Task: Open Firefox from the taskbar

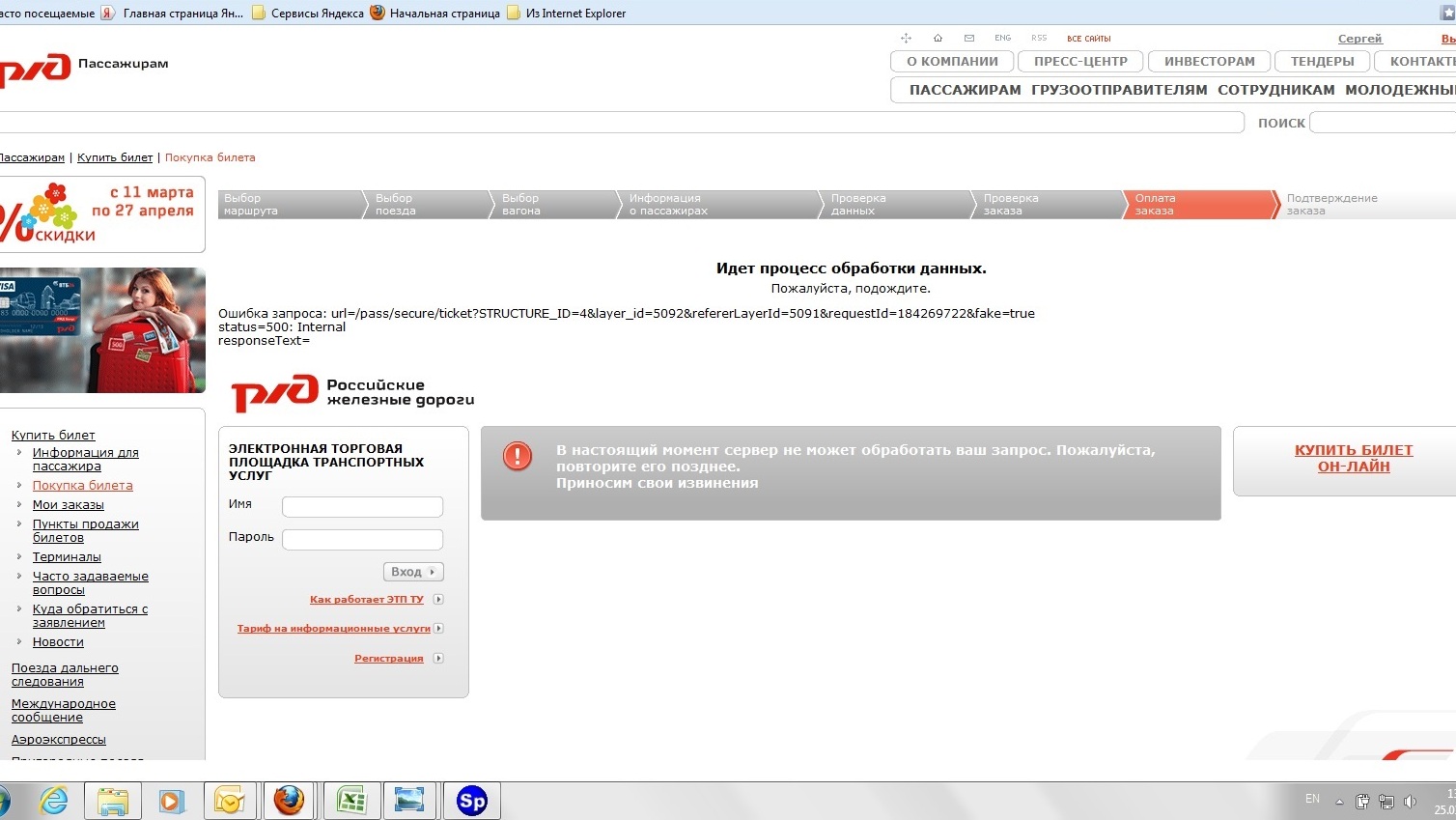Action: click(x=289, y=801)
